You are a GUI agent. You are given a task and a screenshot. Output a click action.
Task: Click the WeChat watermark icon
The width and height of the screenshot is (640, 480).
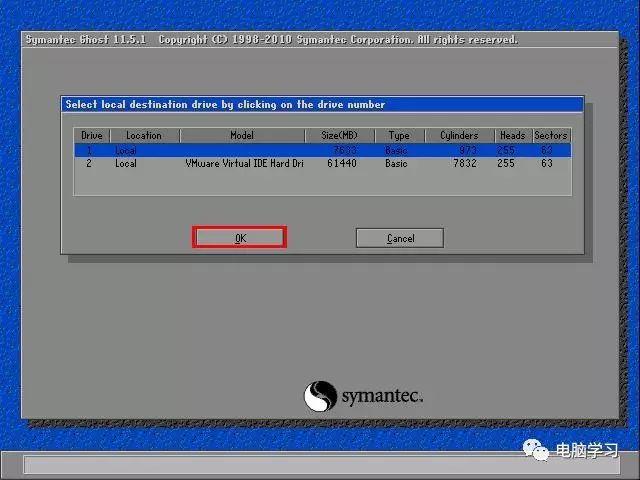pyautogui.click(x=539, y=451)
